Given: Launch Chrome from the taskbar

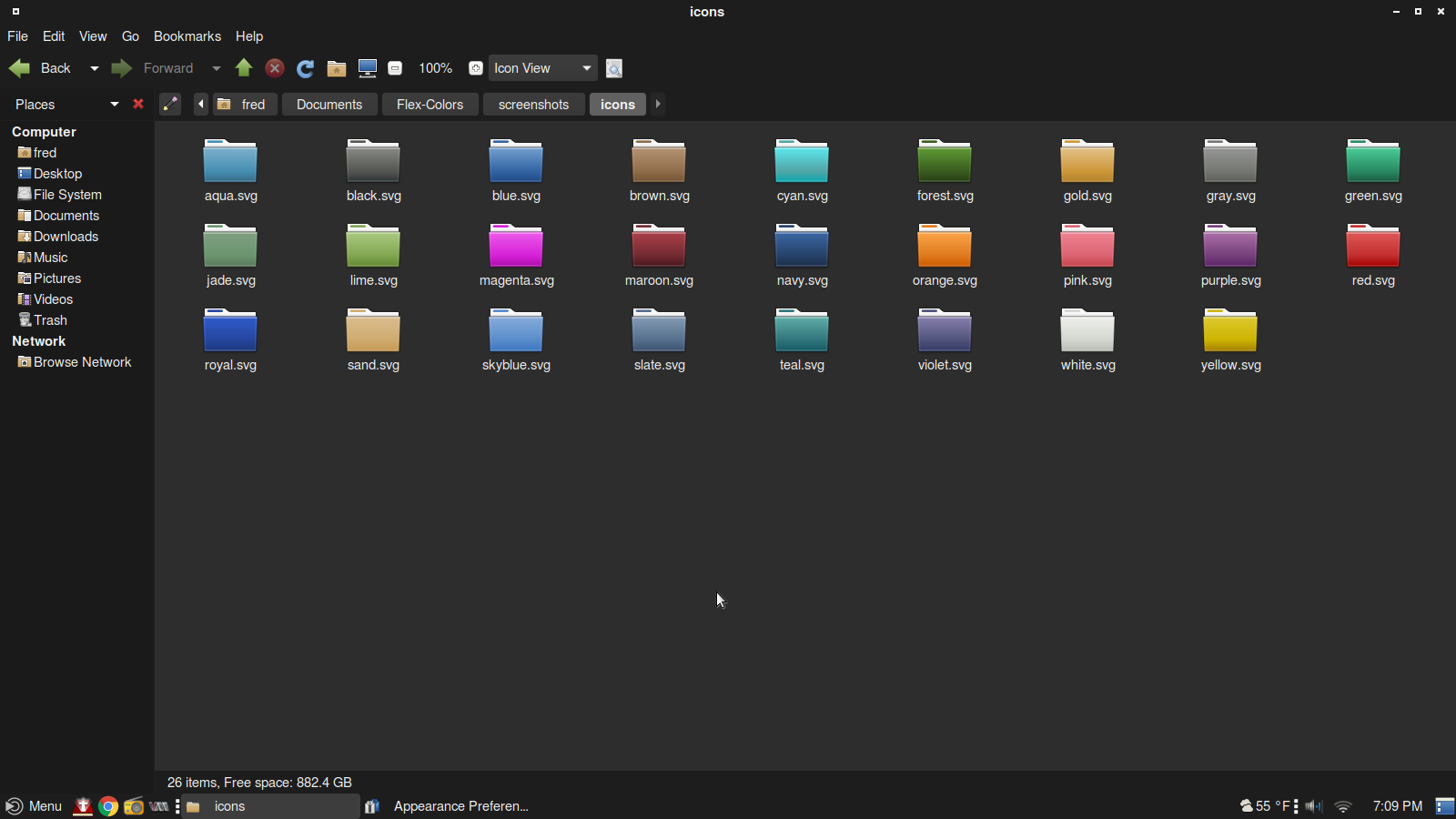Looking at the screenshot, I should [108, 806].
